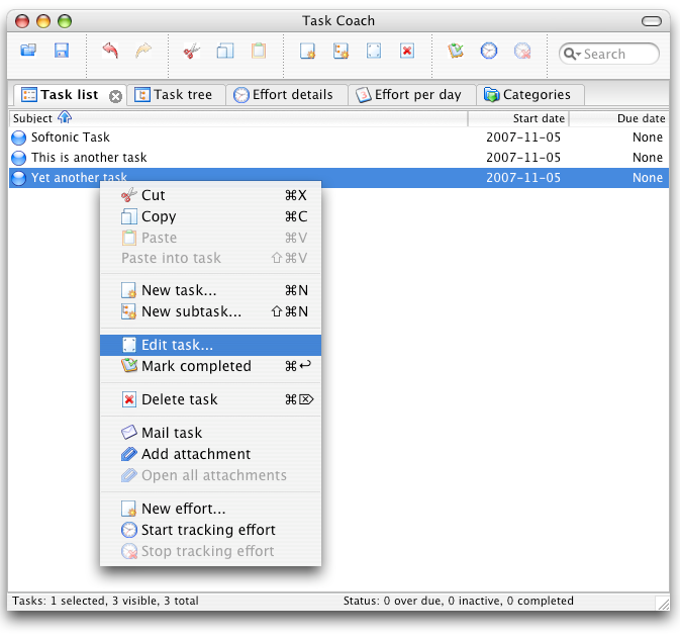Click the window resize grip corner
The image size is (680, 640).
662,603
